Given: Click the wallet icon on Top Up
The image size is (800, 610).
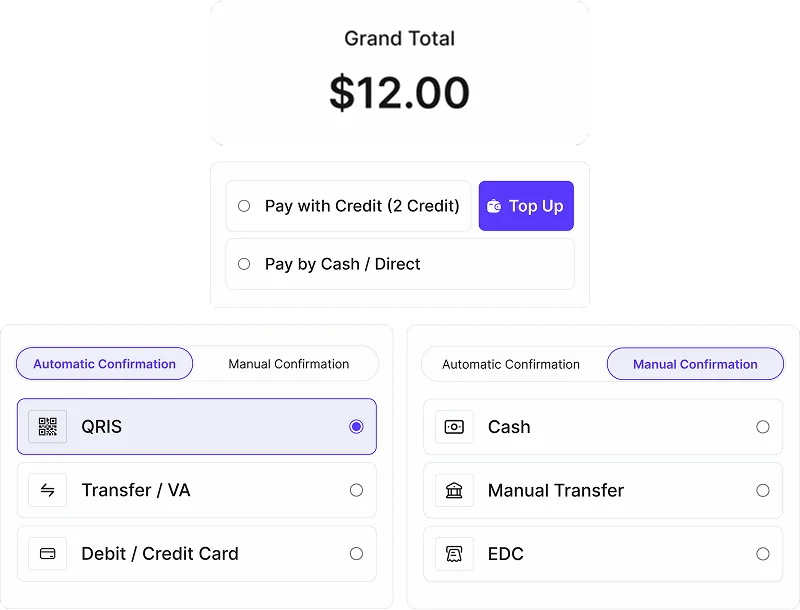Looking at the screenshot, I should pos(494,206).
